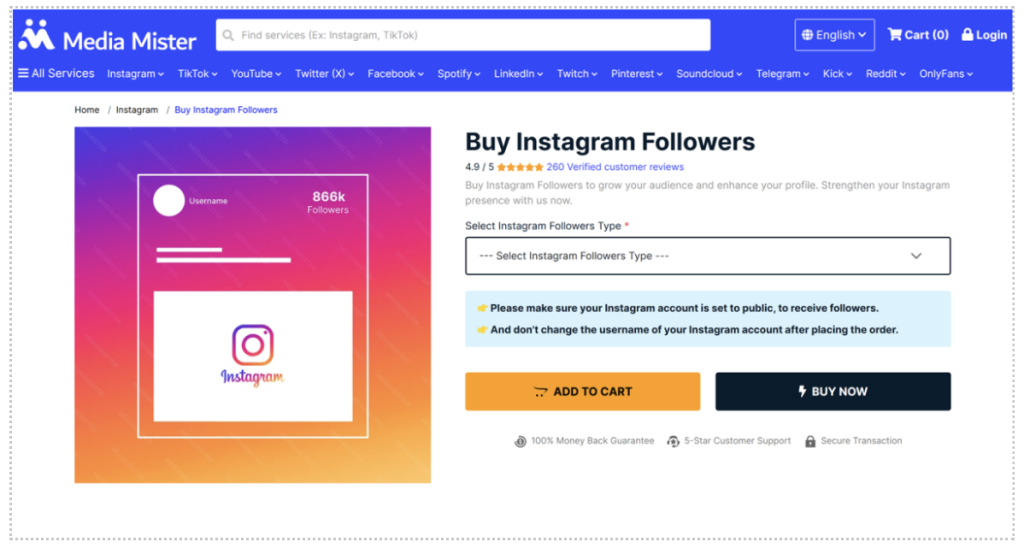Expand the Select Instagram Followers Type dropdown
1024x554 pixels.
coord(708,256)
